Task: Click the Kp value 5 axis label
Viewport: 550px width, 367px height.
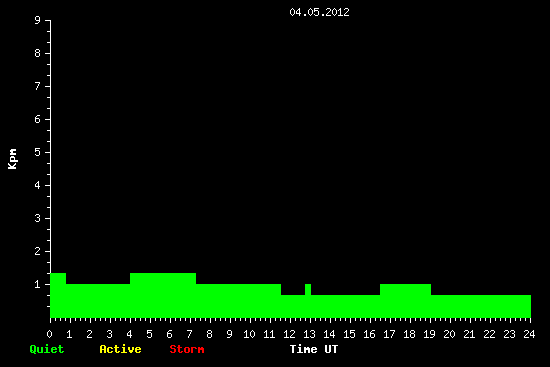Action: click(38, 152)
